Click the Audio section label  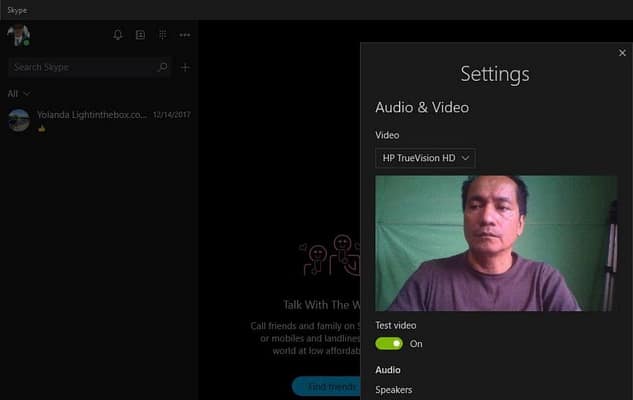pos(388,370)
